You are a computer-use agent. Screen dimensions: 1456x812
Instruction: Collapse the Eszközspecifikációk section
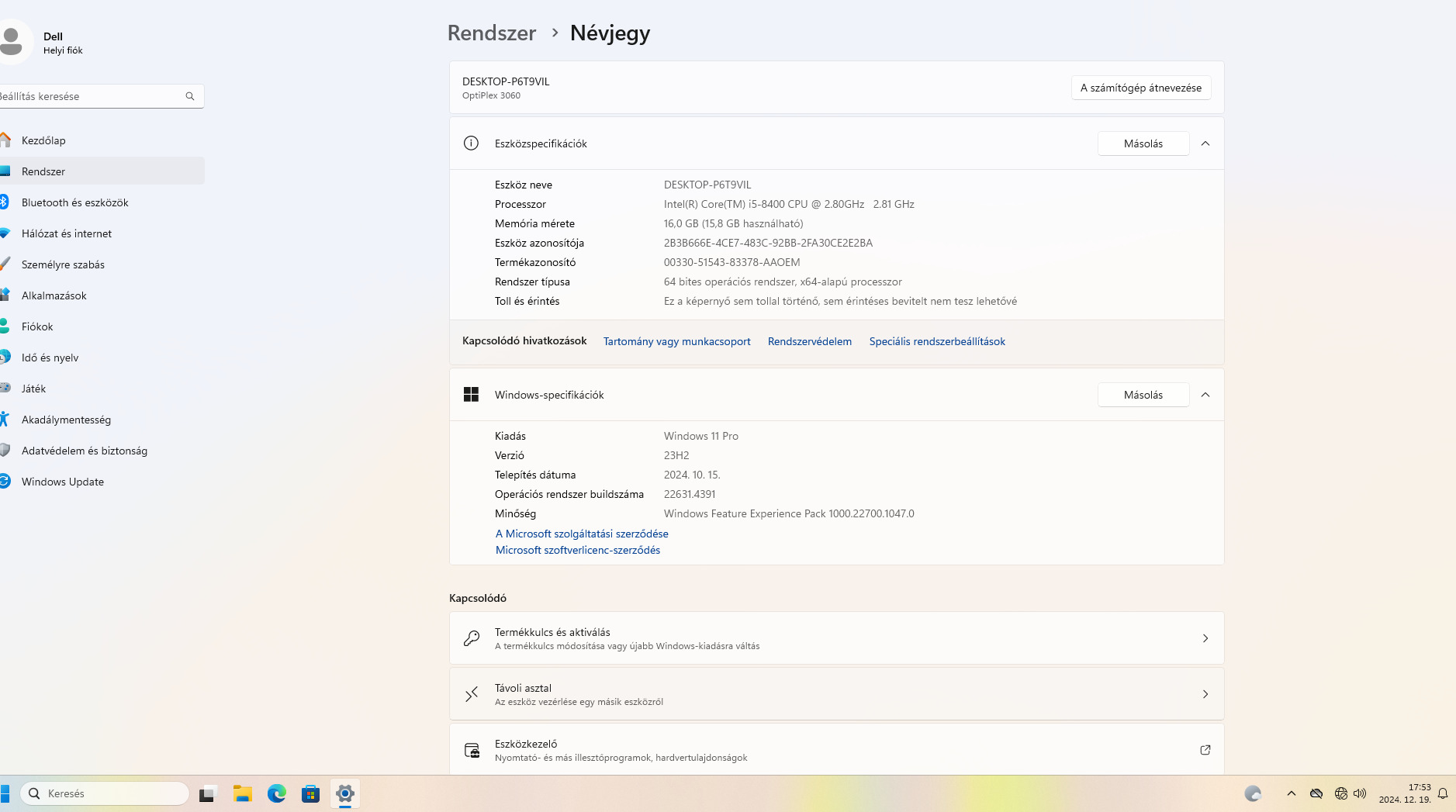click(1205, 143)
